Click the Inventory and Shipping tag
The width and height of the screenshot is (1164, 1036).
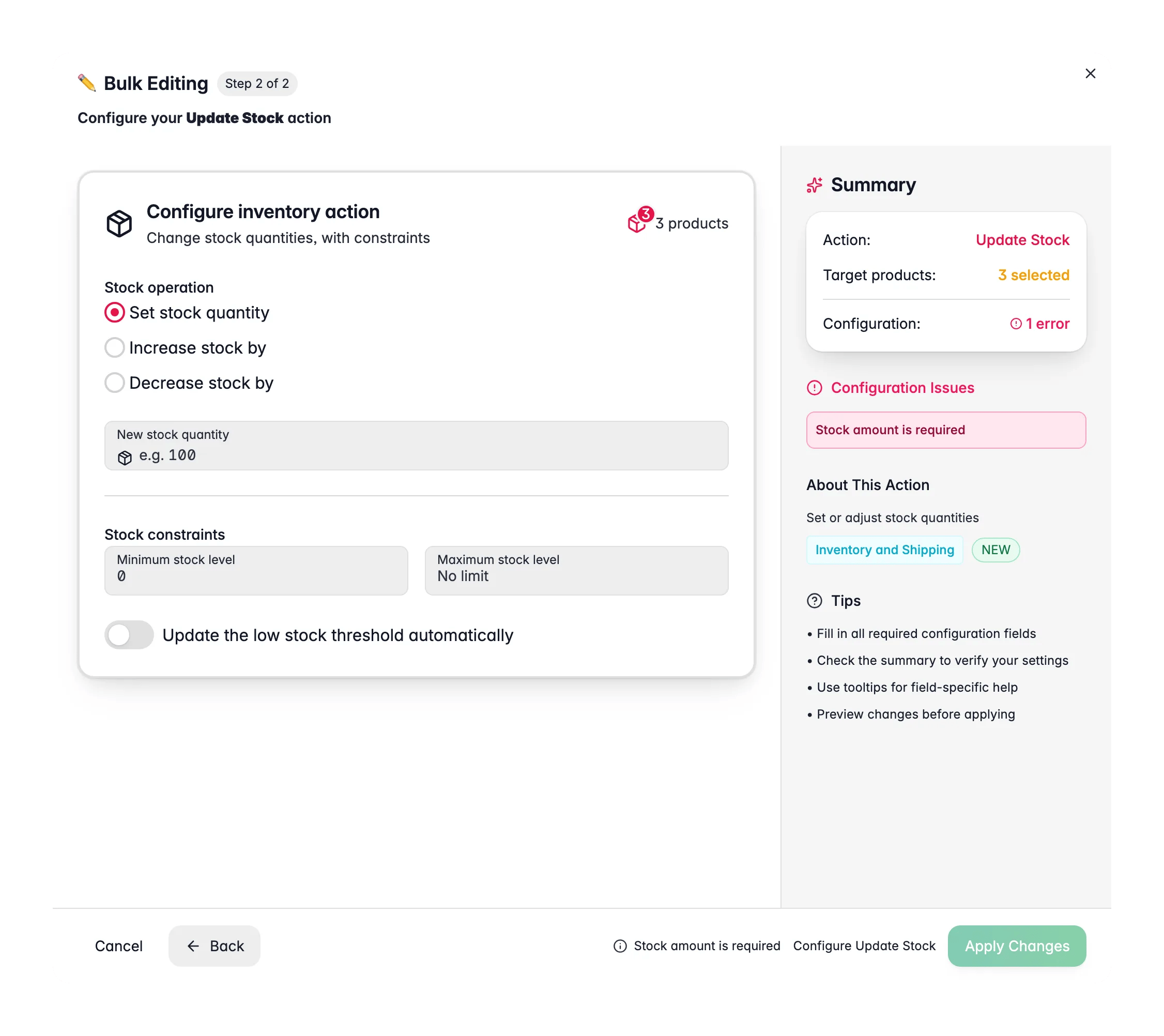tap(884, 550)
